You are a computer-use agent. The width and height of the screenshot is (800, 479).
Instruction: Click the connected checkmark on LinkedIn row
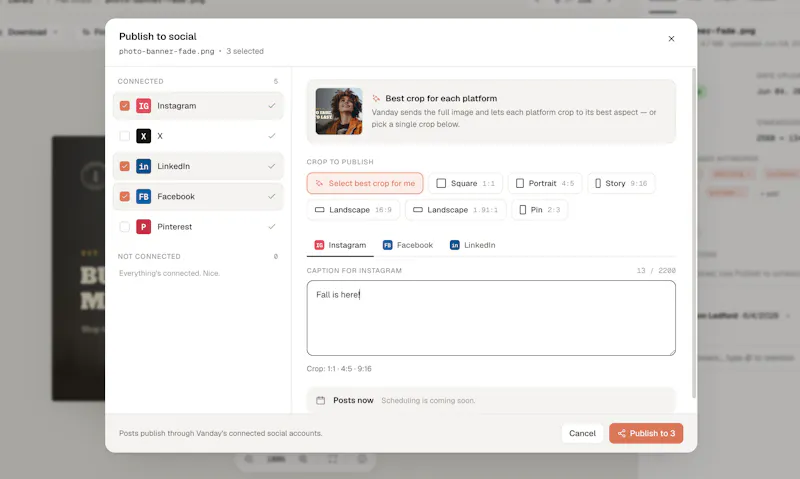tap(272, 166)
